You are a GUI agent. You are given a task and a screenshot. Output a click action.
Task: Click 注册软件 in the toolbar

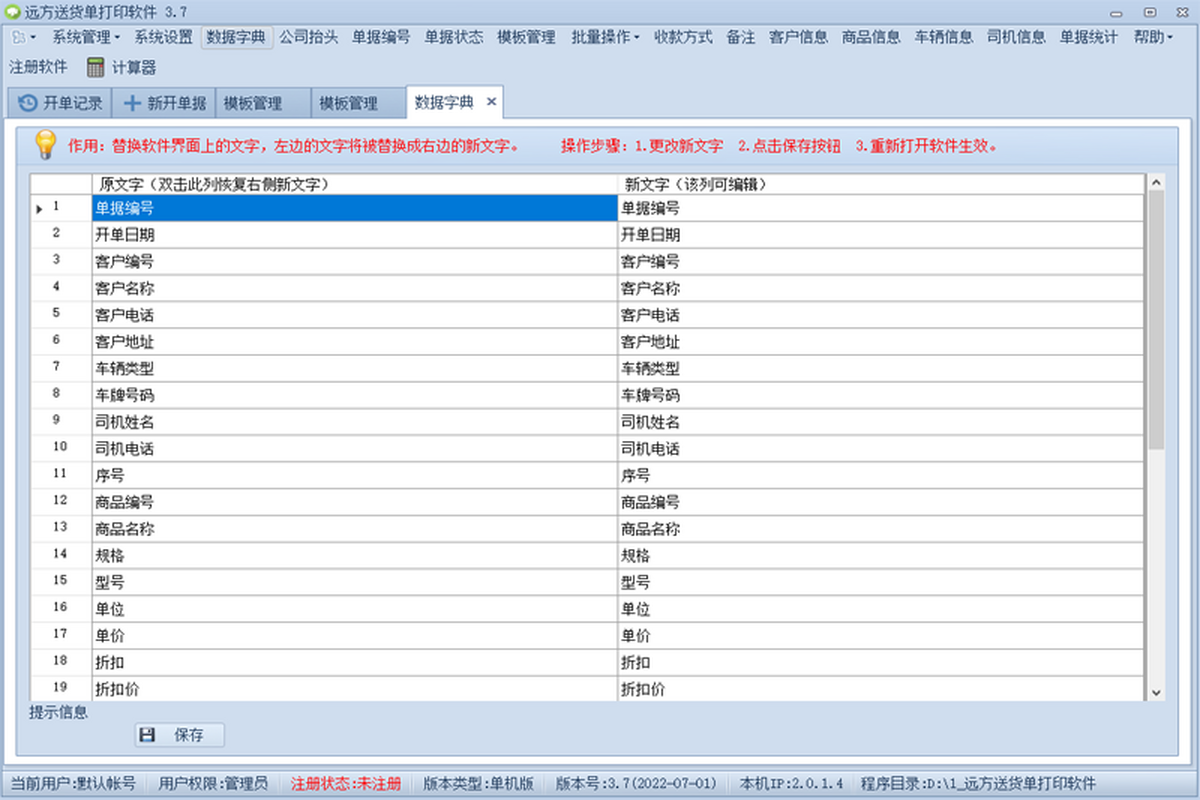[x=38, y=68]
